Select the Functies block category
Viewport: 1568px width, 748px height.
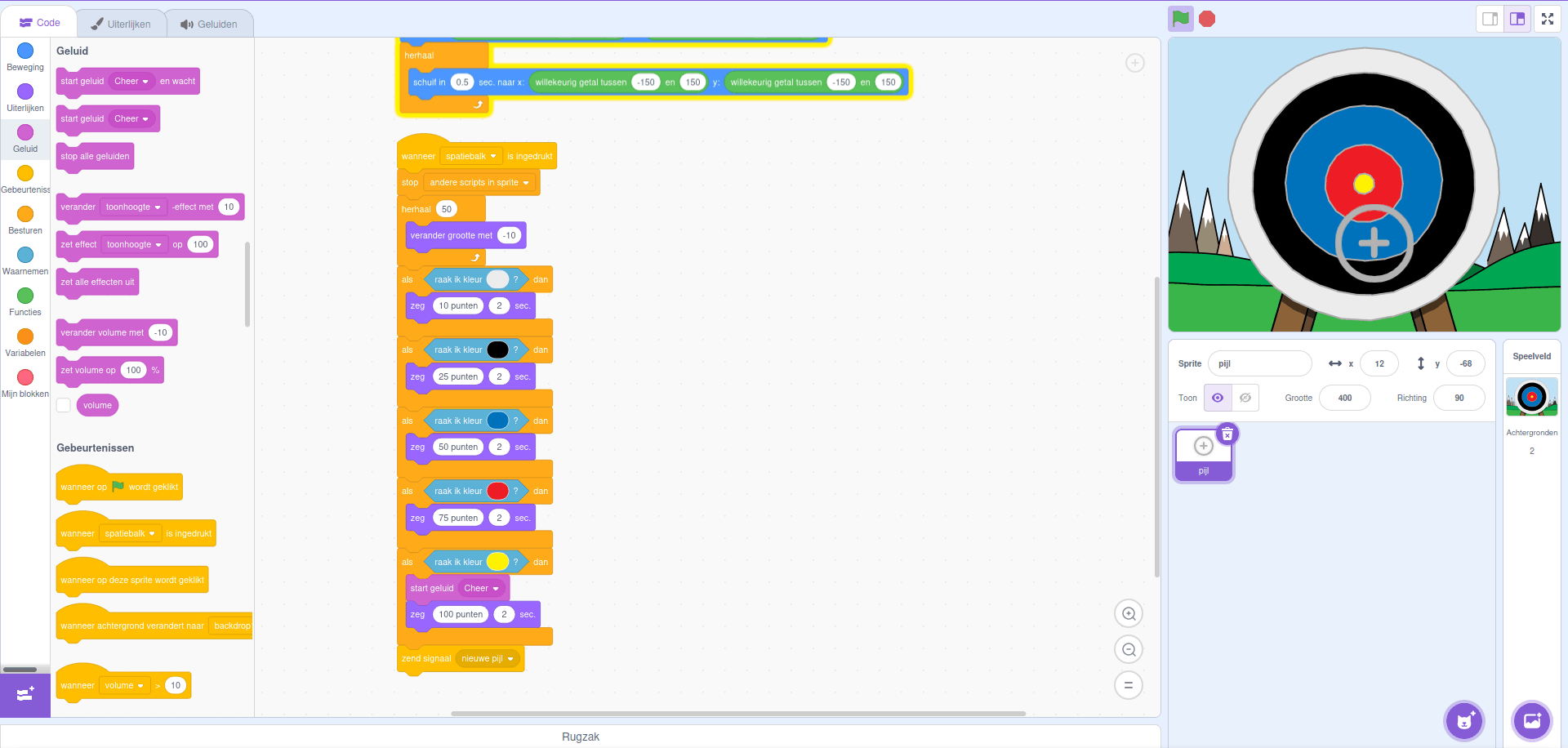pyautogui.click(x=25, y=303)
